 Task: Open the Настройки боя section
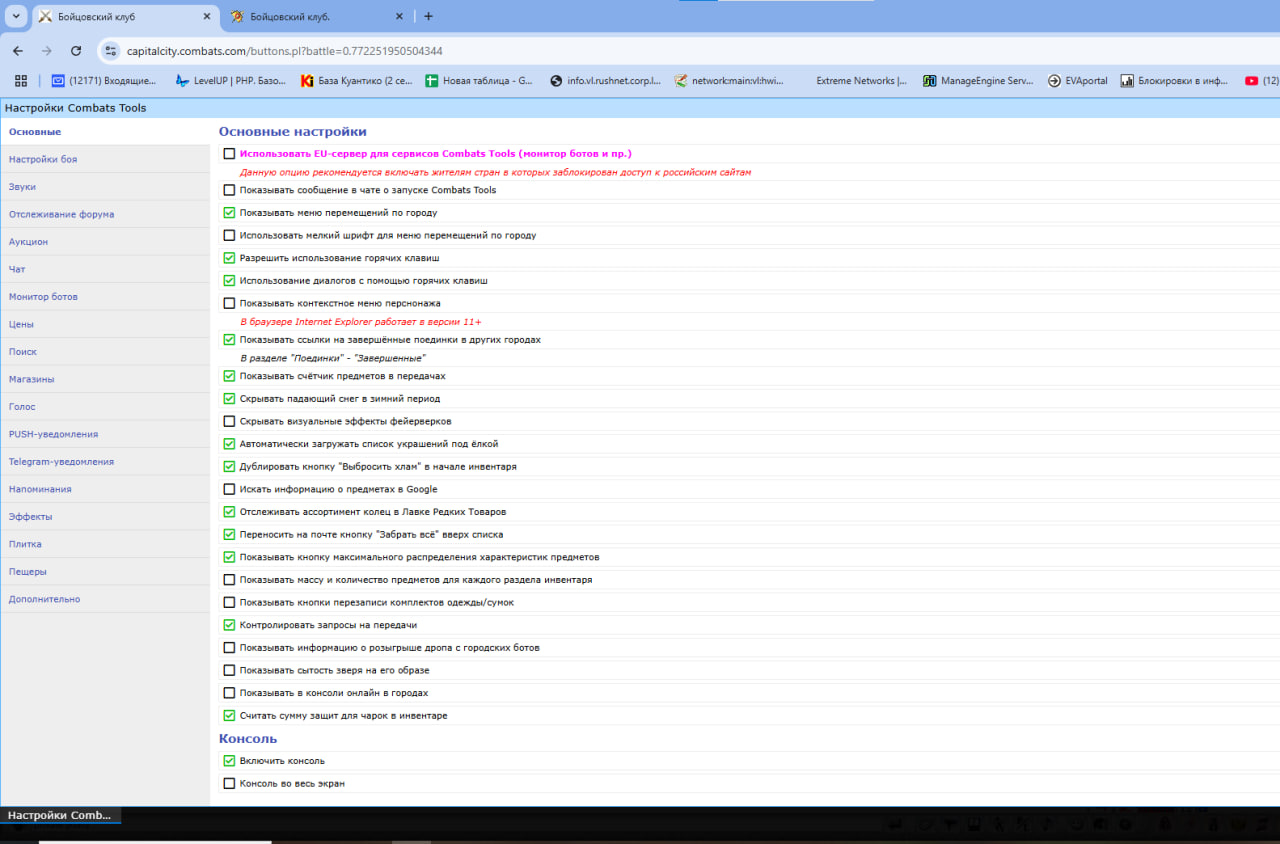pos(105,159)
